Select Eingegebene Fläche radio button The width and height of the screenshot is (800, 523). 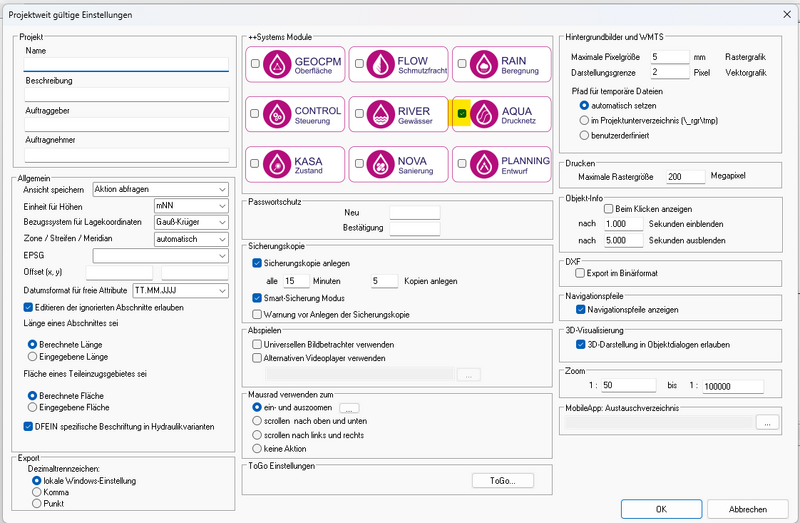point(33,407)
